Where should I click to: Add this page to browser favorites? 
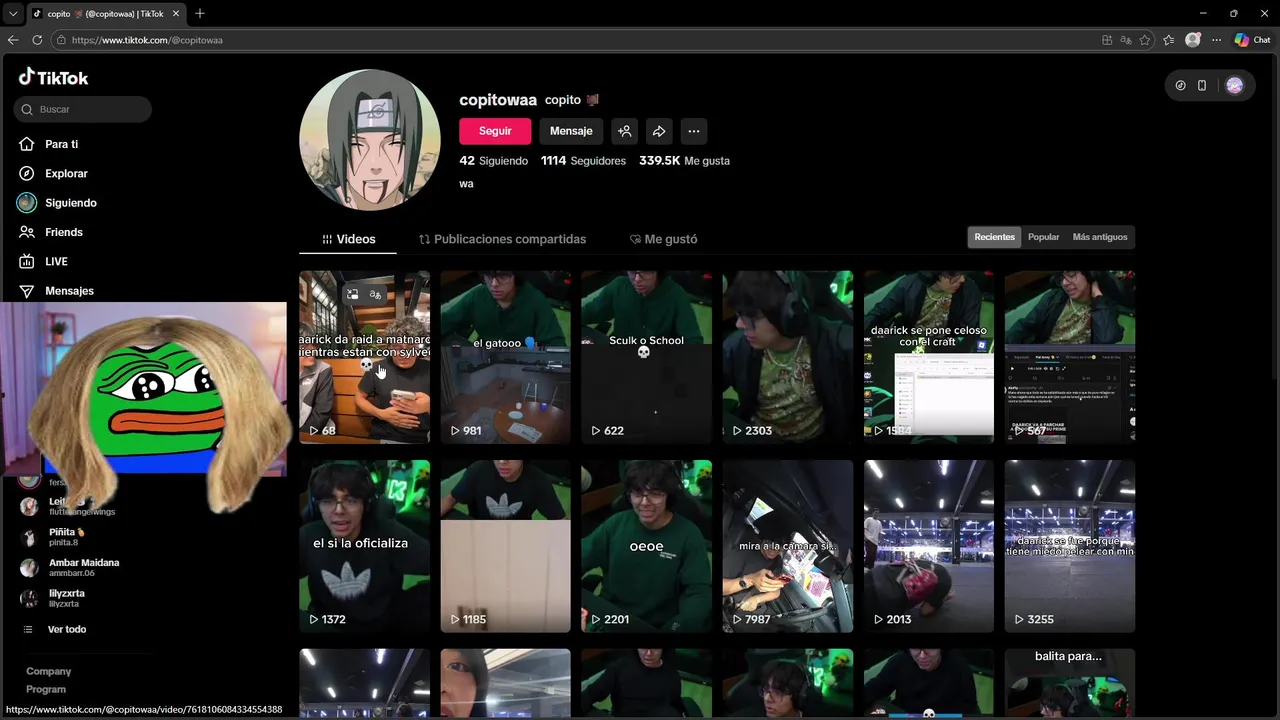[1145, 40]
